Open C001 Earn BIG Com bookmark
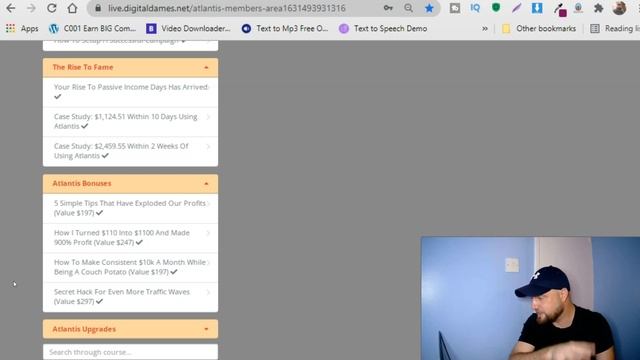Image resolution: width=640 pixels, height=360 pixels. point(92,29)
